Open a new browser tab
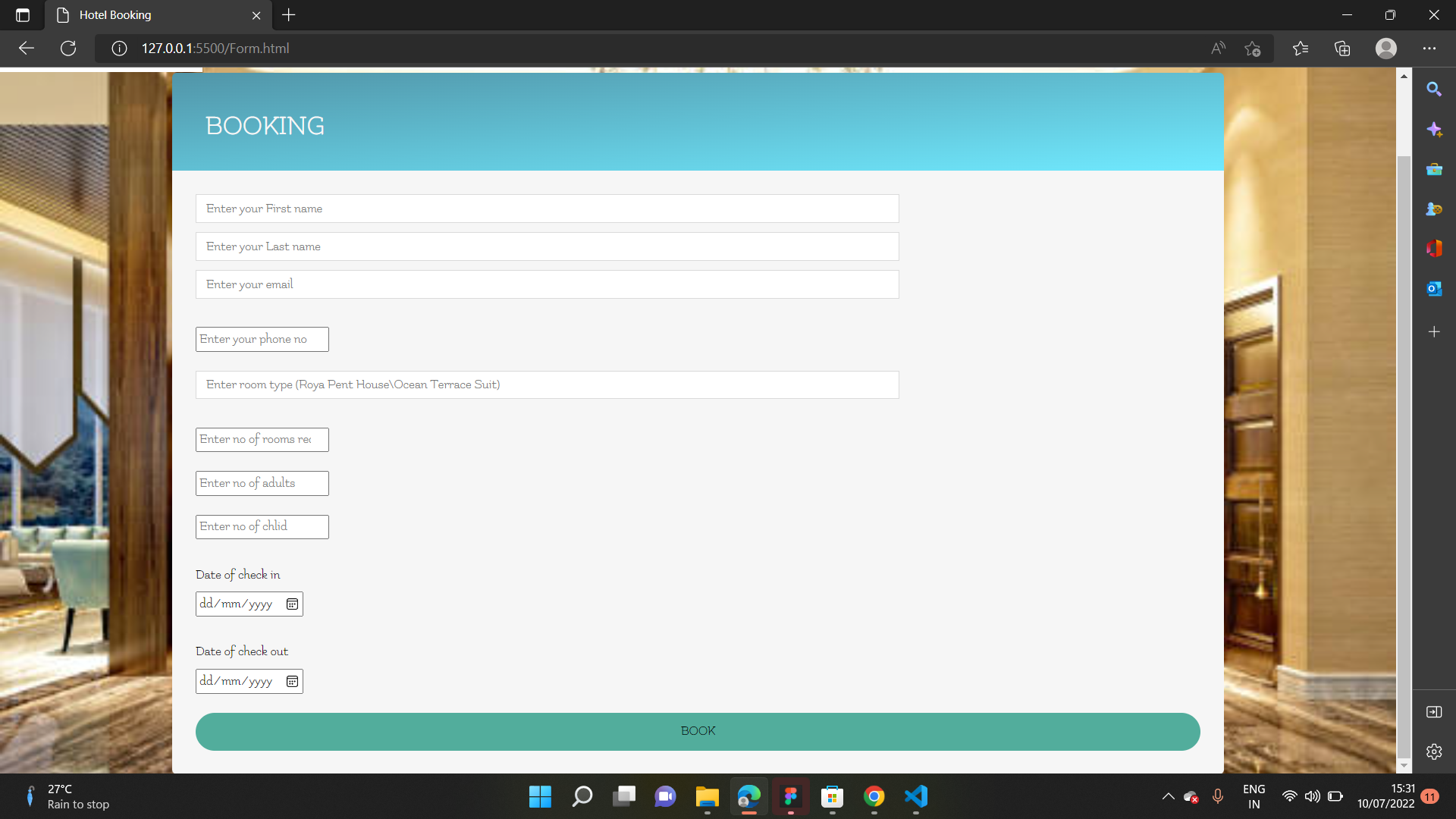The width and height of the screenshot is (1456, 819). (289, 15)
